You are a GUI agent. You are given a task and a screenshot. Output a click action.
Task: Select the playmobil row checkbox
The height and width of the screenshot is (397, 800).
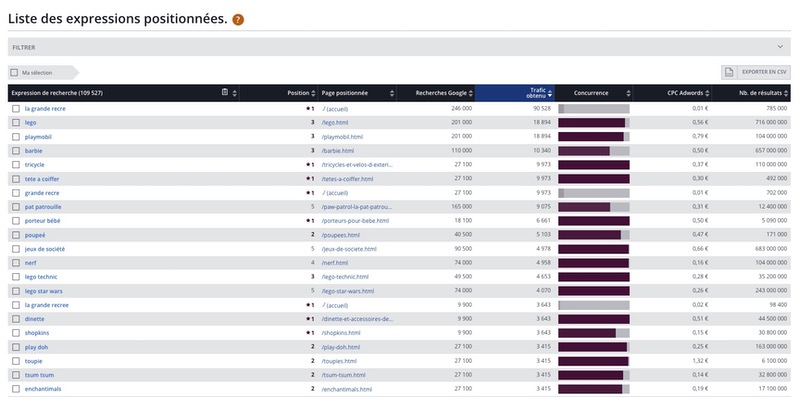pos(16,137)
